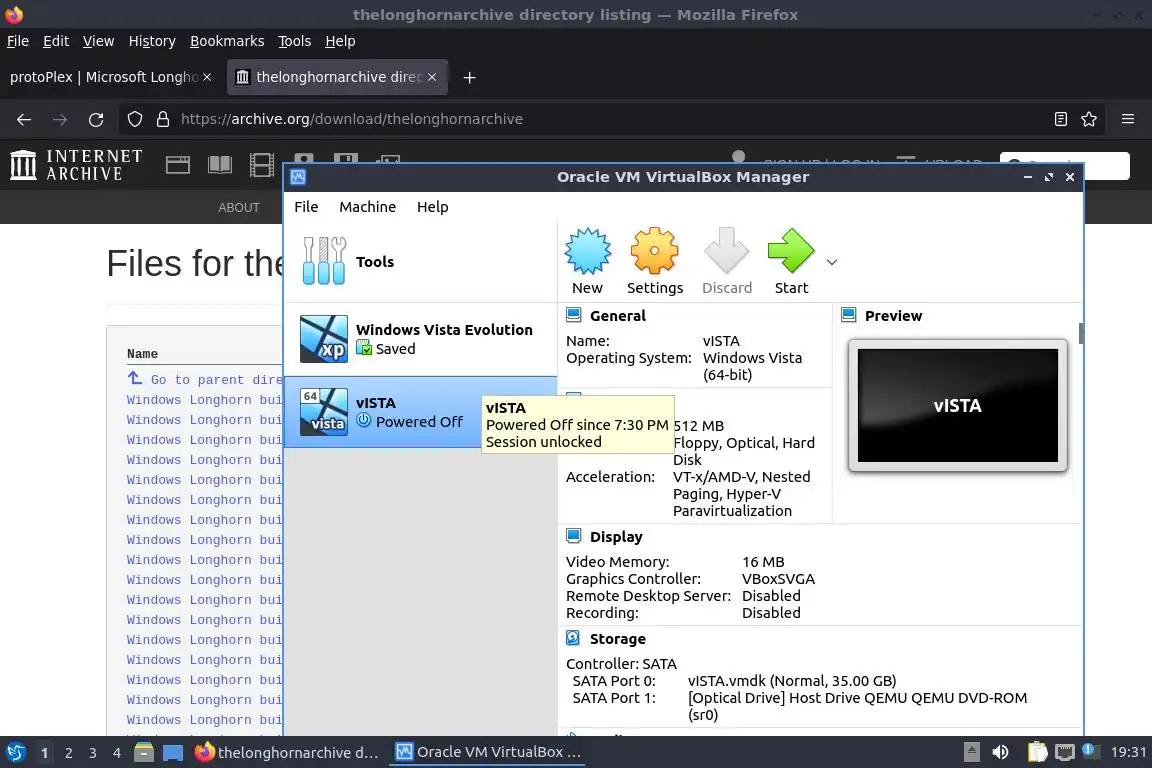
Task: Close the thelonghornarchive tab
Action: click(432, 77)
